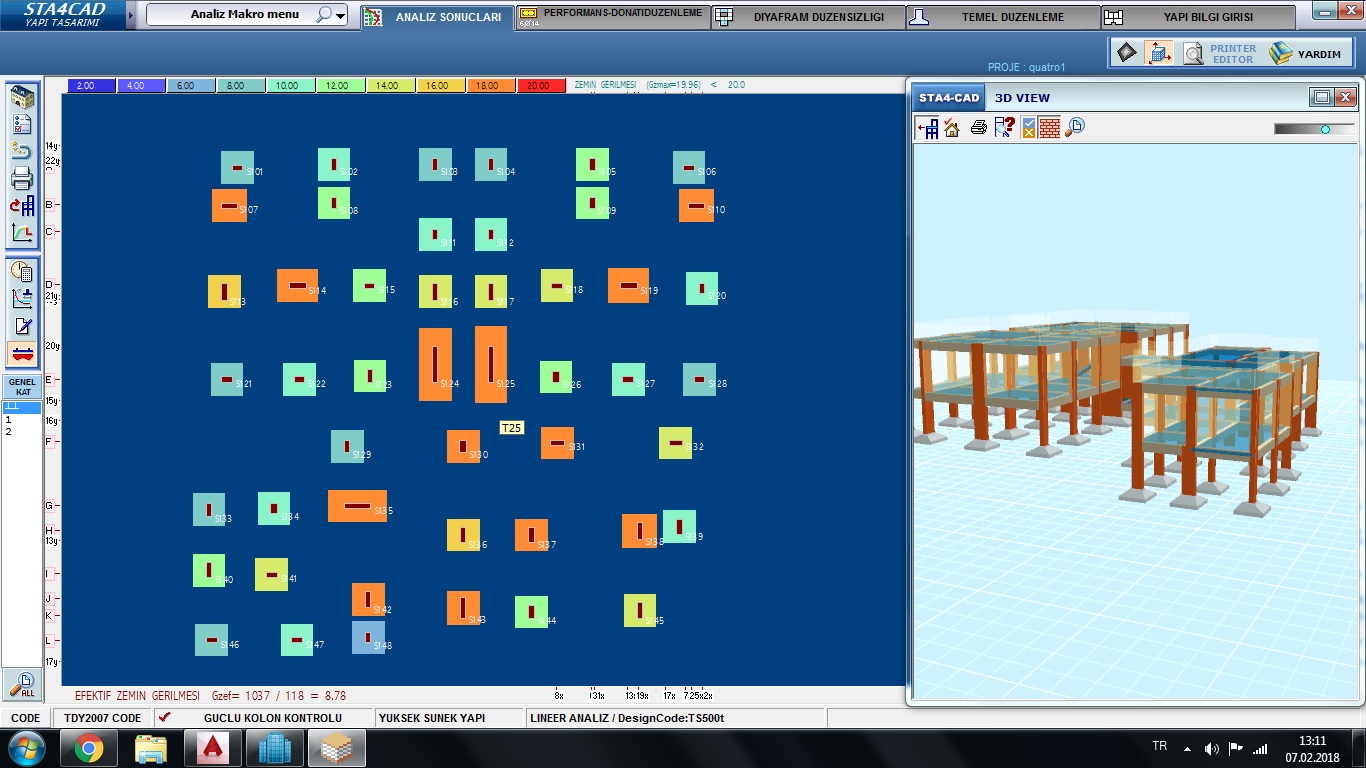Toggle the check/cross box icon in 3D view
Image resolution: width=1366 pixels, height=768 pixels.
pos(1028,128)
